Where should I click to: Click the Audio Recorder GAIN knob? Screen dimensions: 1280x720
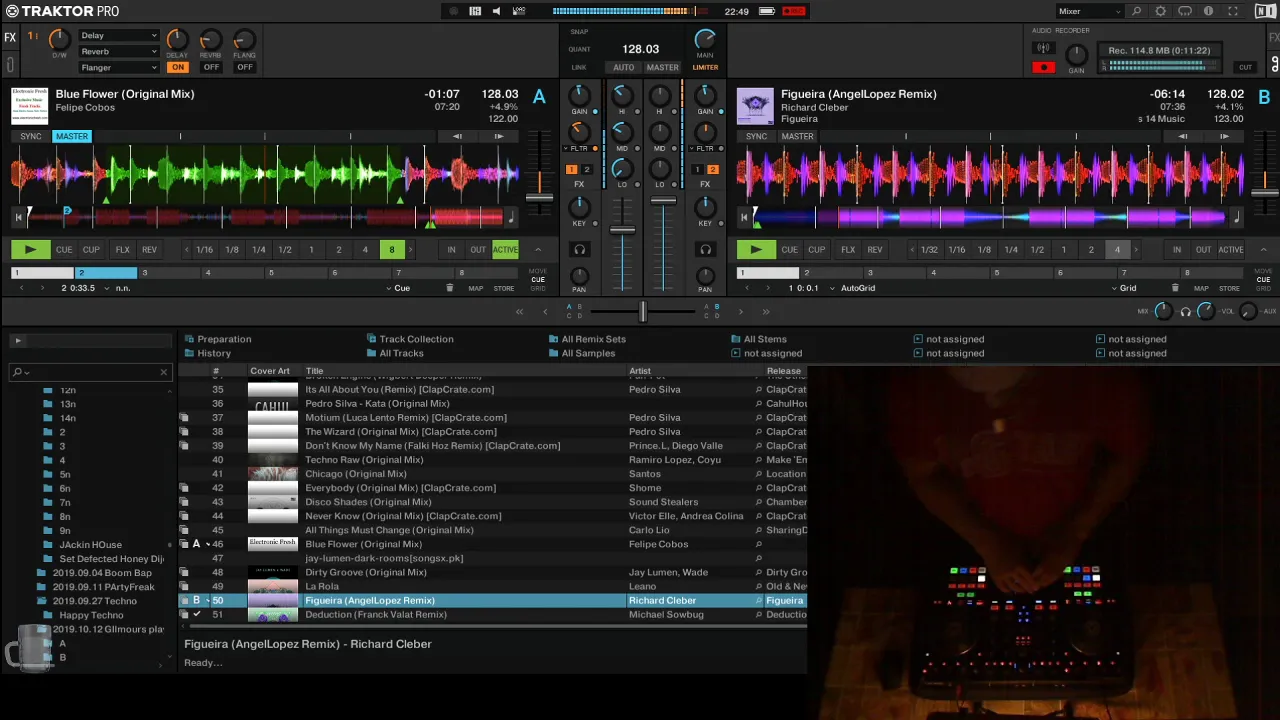pyautogui.click(x=1077, y=53)
